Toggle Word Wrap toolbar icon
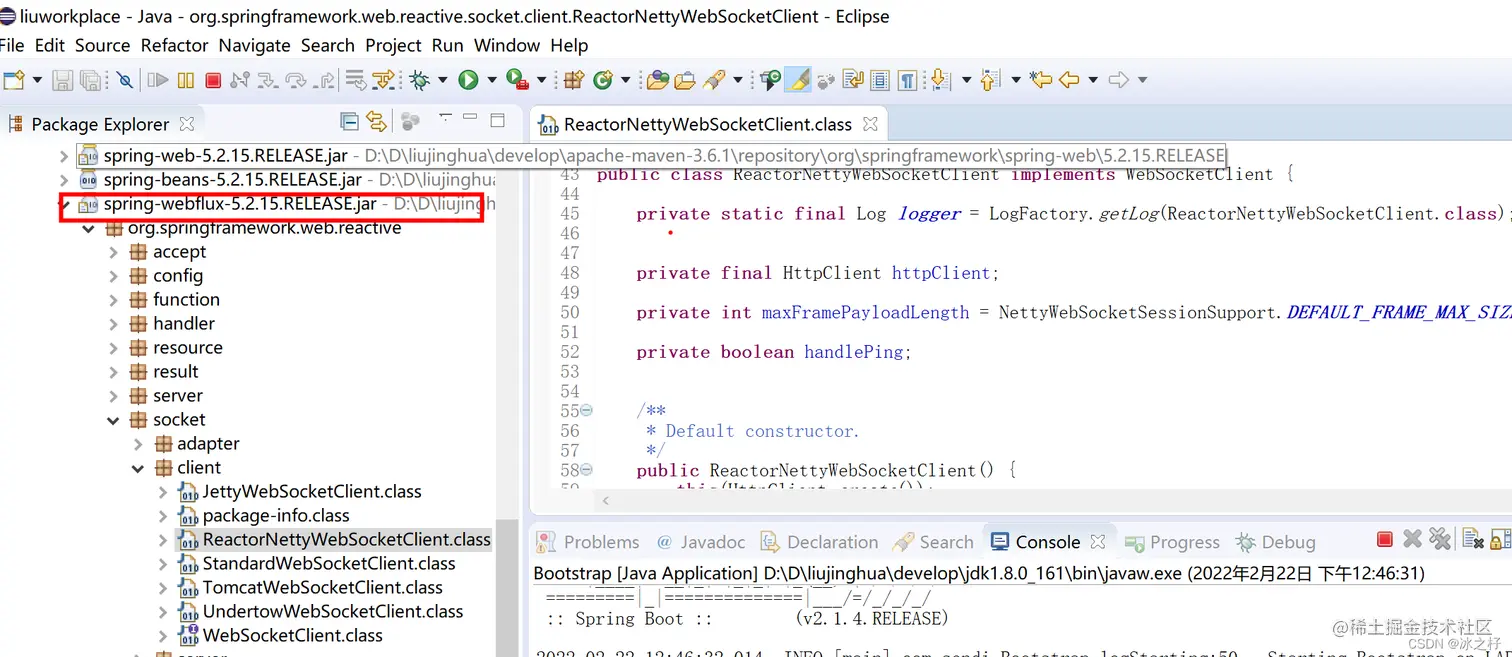Viewport: 1512px width, 657px height. 853,80
